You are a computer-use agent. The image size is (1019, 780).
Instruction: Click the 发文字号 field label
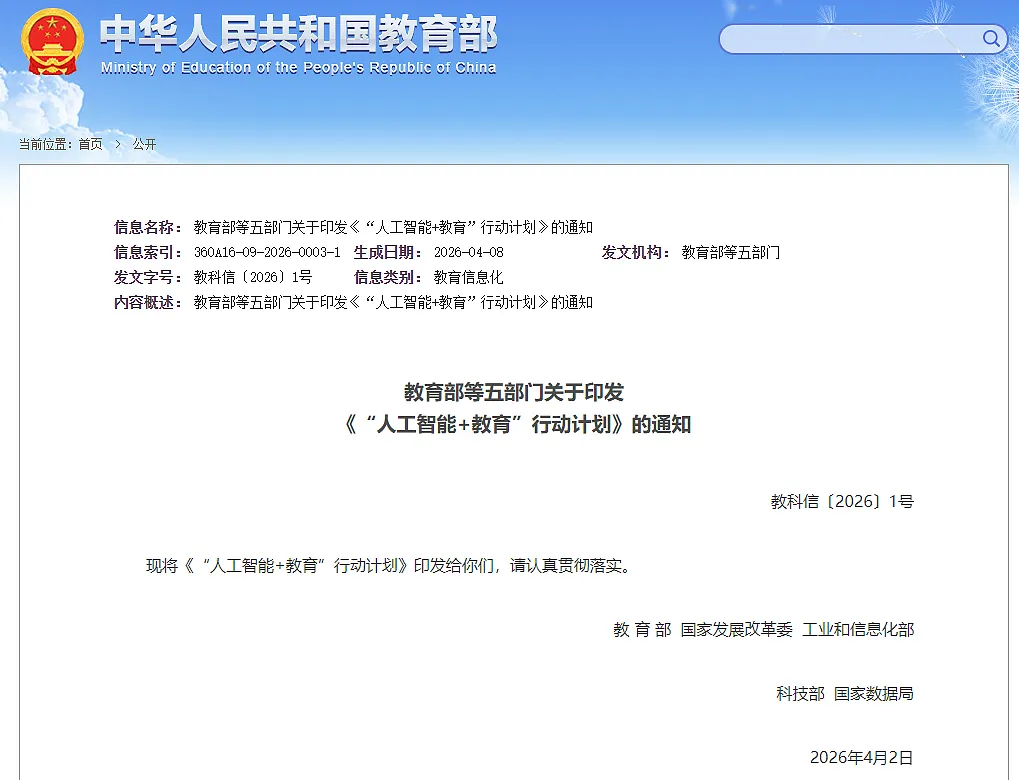pos(148,277)
